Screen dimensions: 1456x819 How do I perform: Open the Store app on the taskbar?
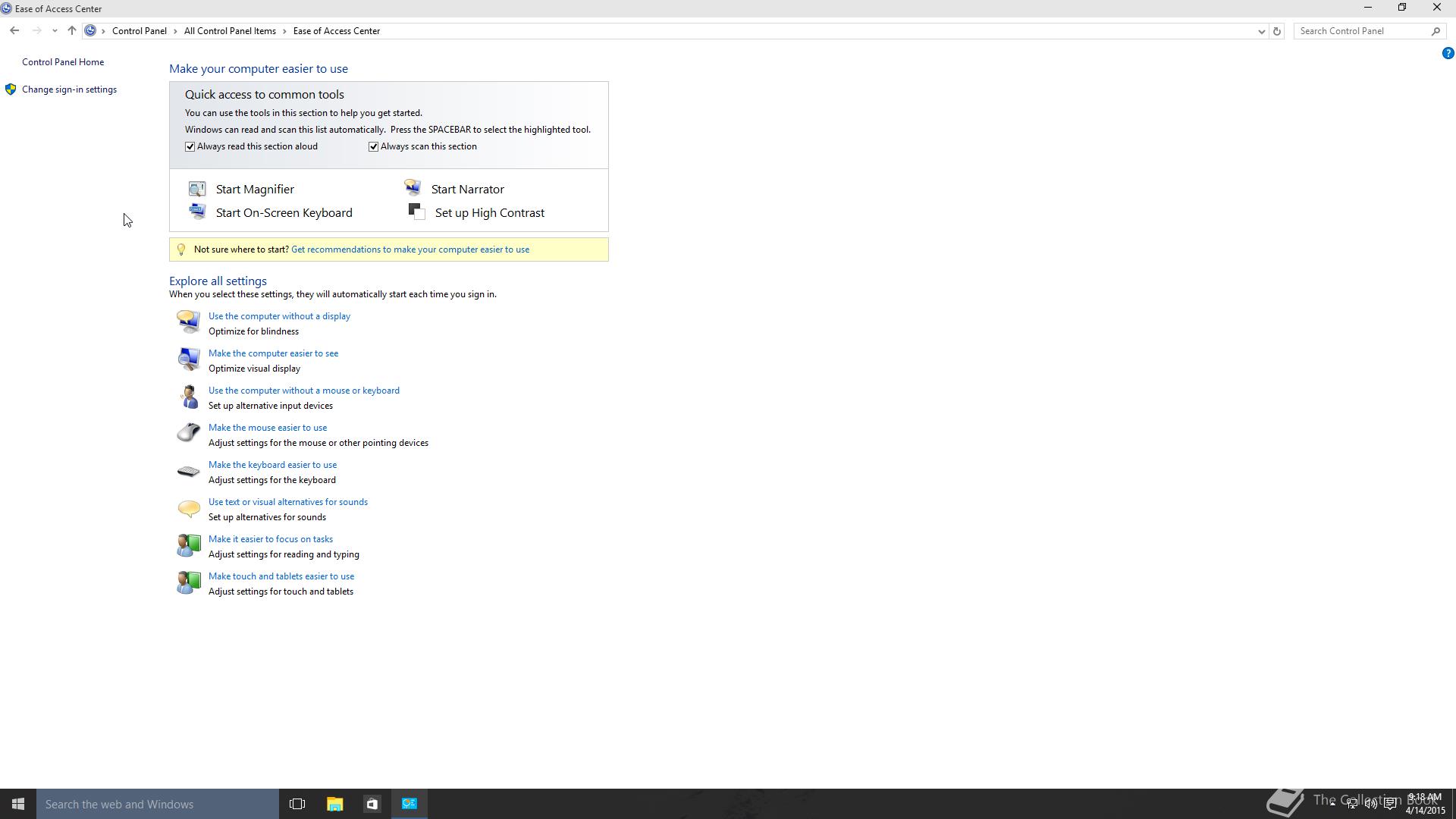click(372, 804)
